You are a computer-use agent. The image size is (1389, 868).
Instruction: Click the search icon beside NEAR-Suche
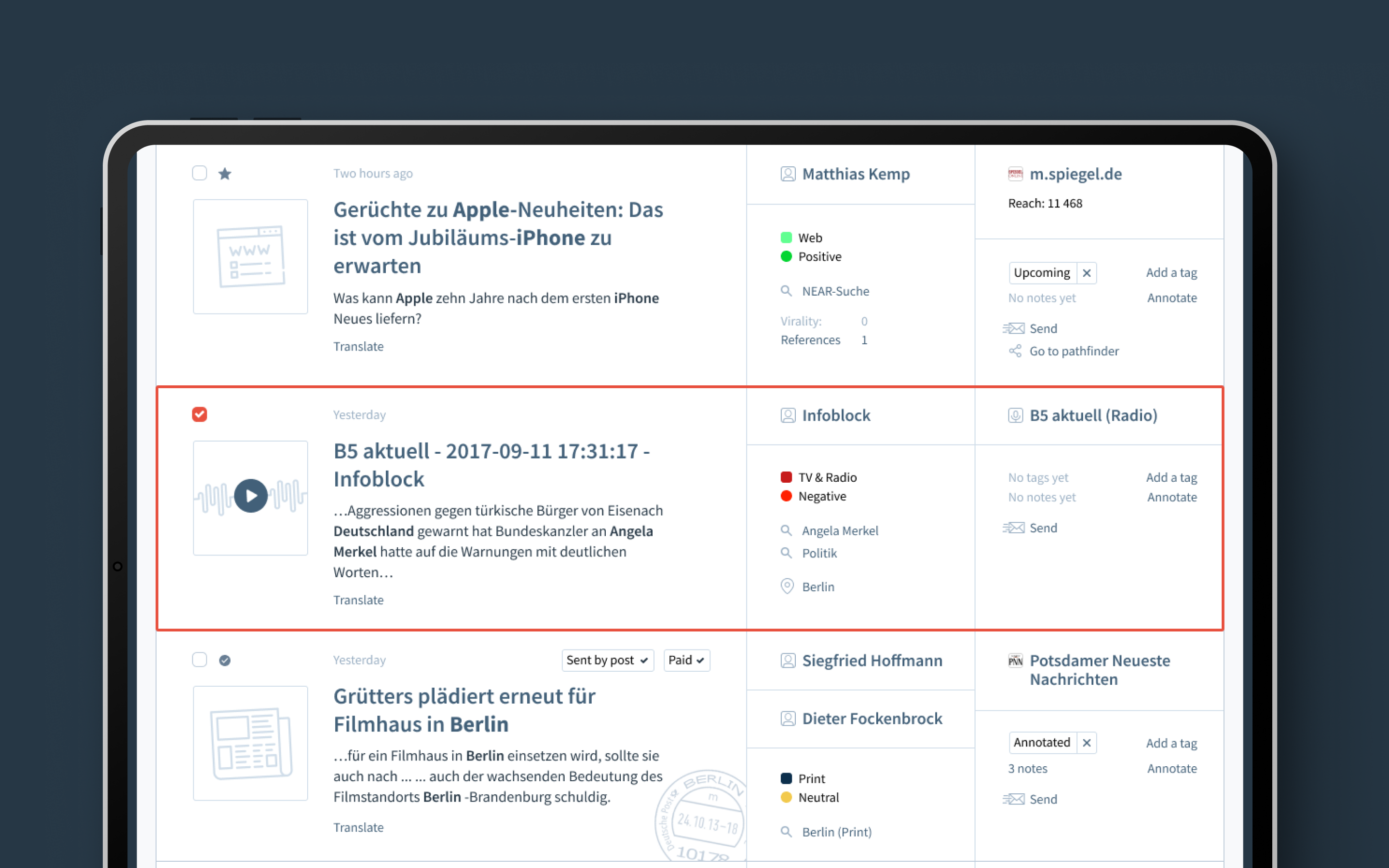click(x=786, y=291)
